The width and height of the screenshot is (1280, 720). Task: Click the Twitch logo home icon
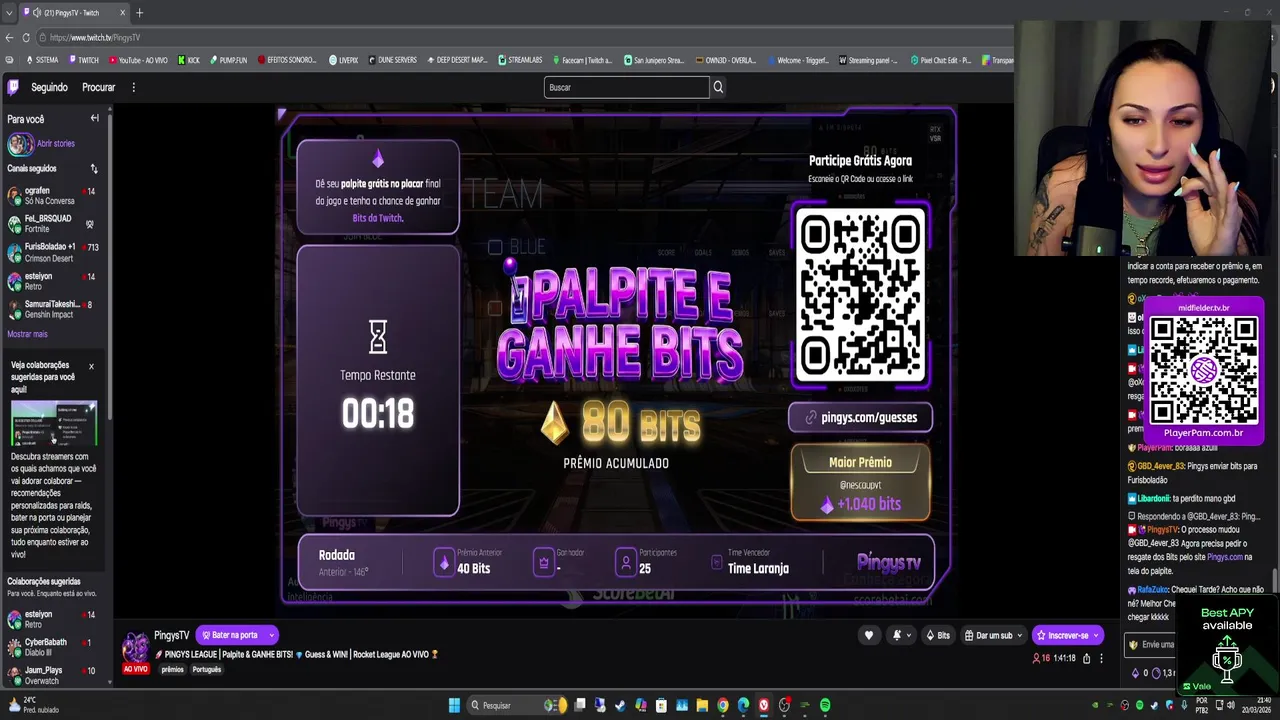[14, 87]
